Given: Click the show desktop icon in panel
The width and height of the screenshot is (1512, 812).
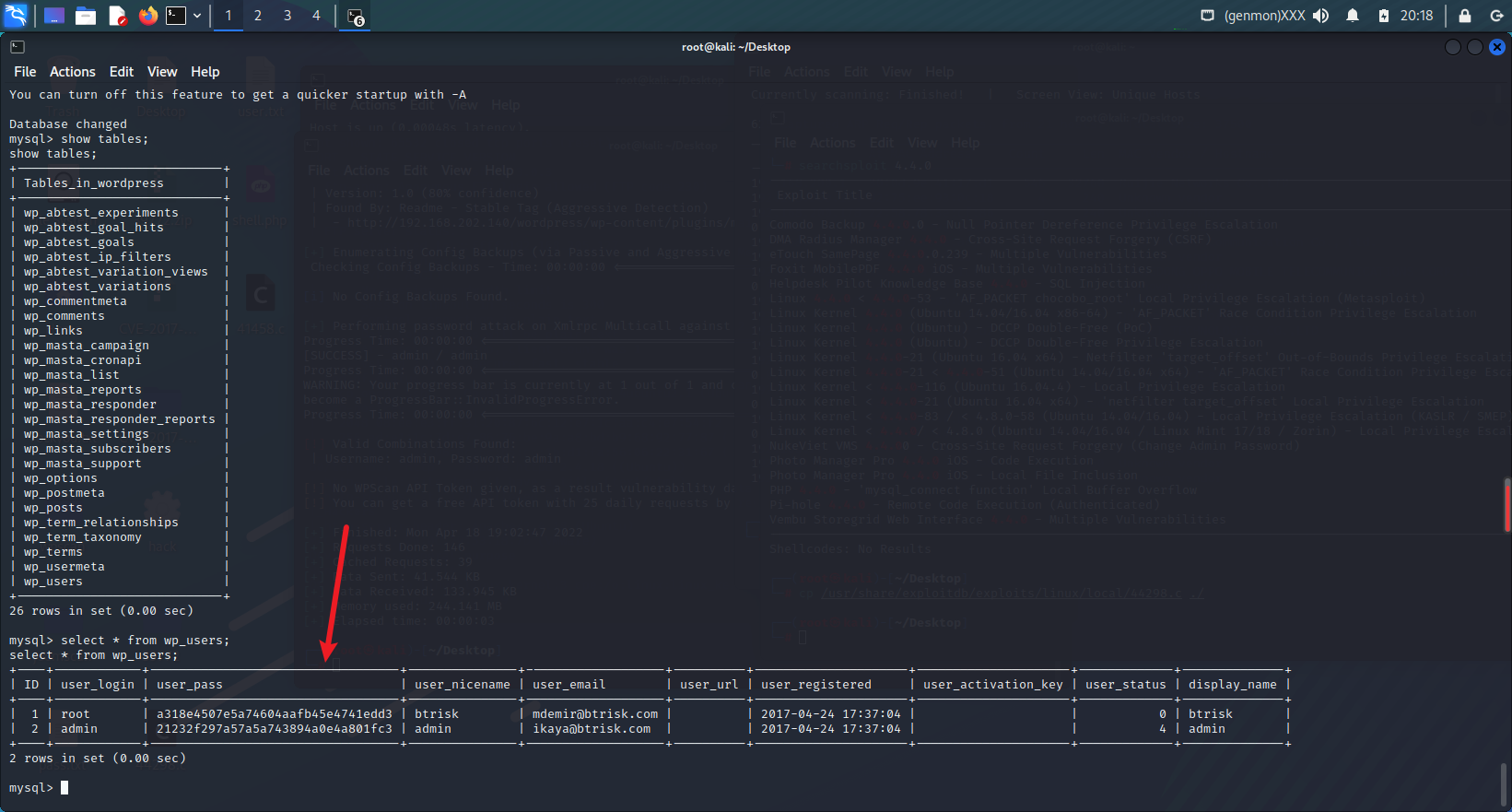Looking at the screenshot, I should tap(54, 16).
